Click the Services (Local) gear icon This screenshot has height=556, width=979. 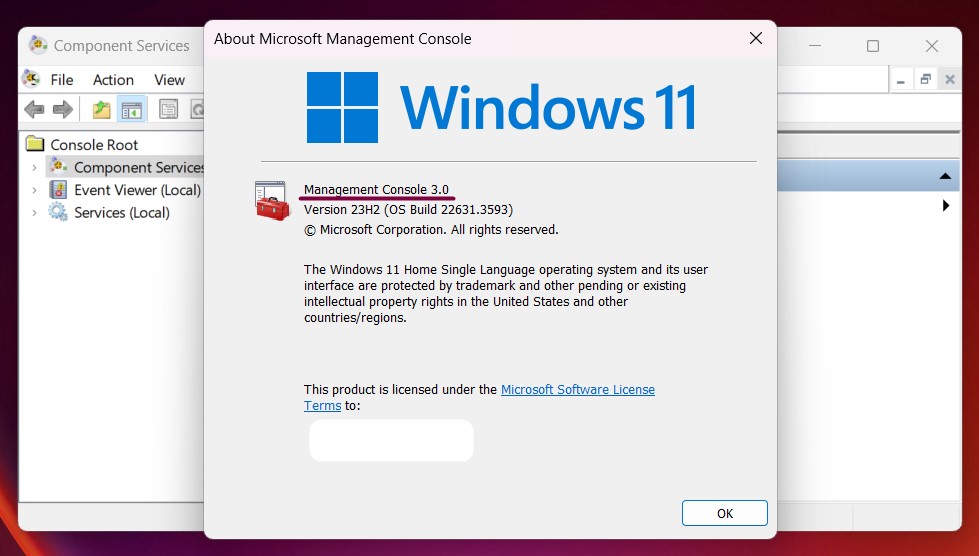coord(58,212)
